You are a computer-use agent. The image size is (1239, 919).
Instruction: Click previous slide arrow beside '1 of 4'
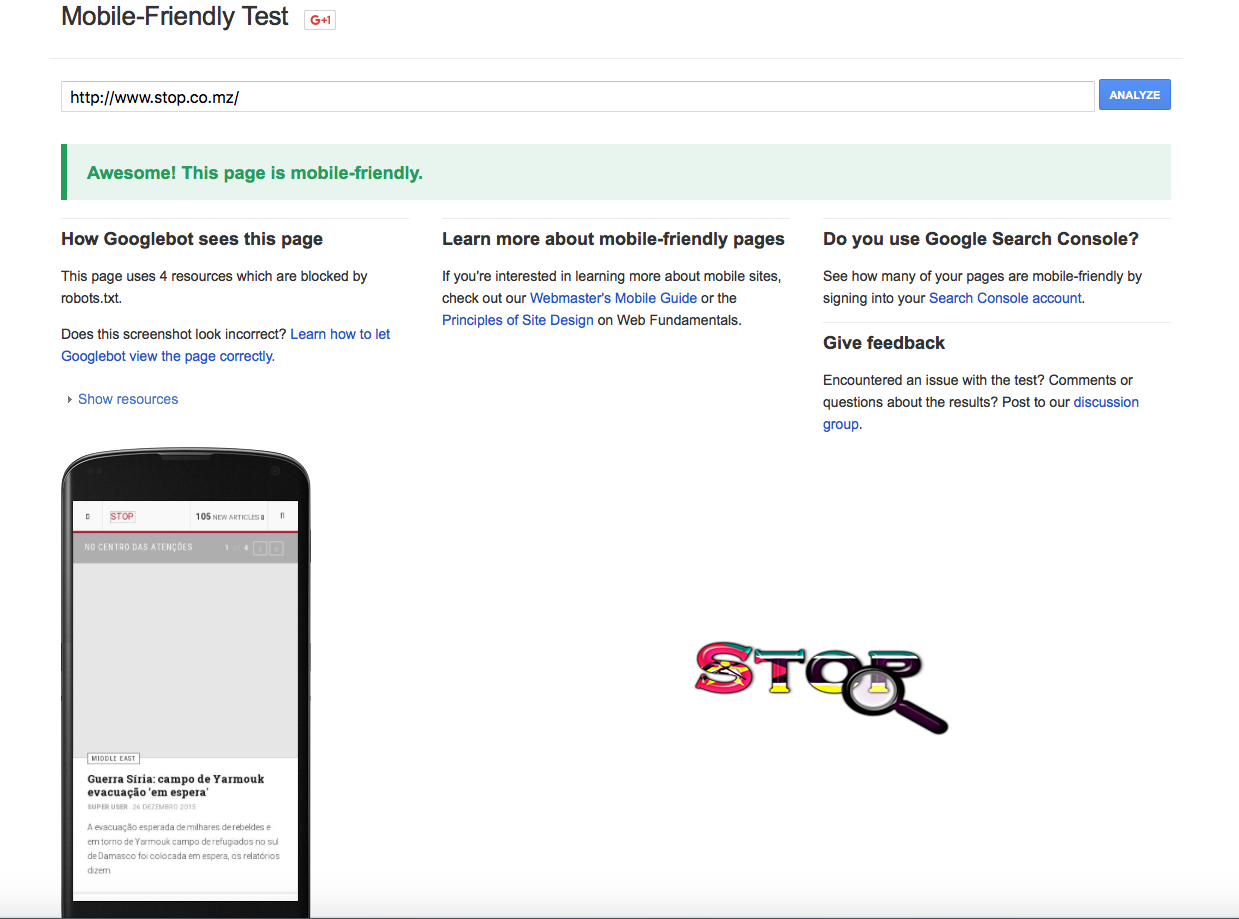[x=260, y=548]
